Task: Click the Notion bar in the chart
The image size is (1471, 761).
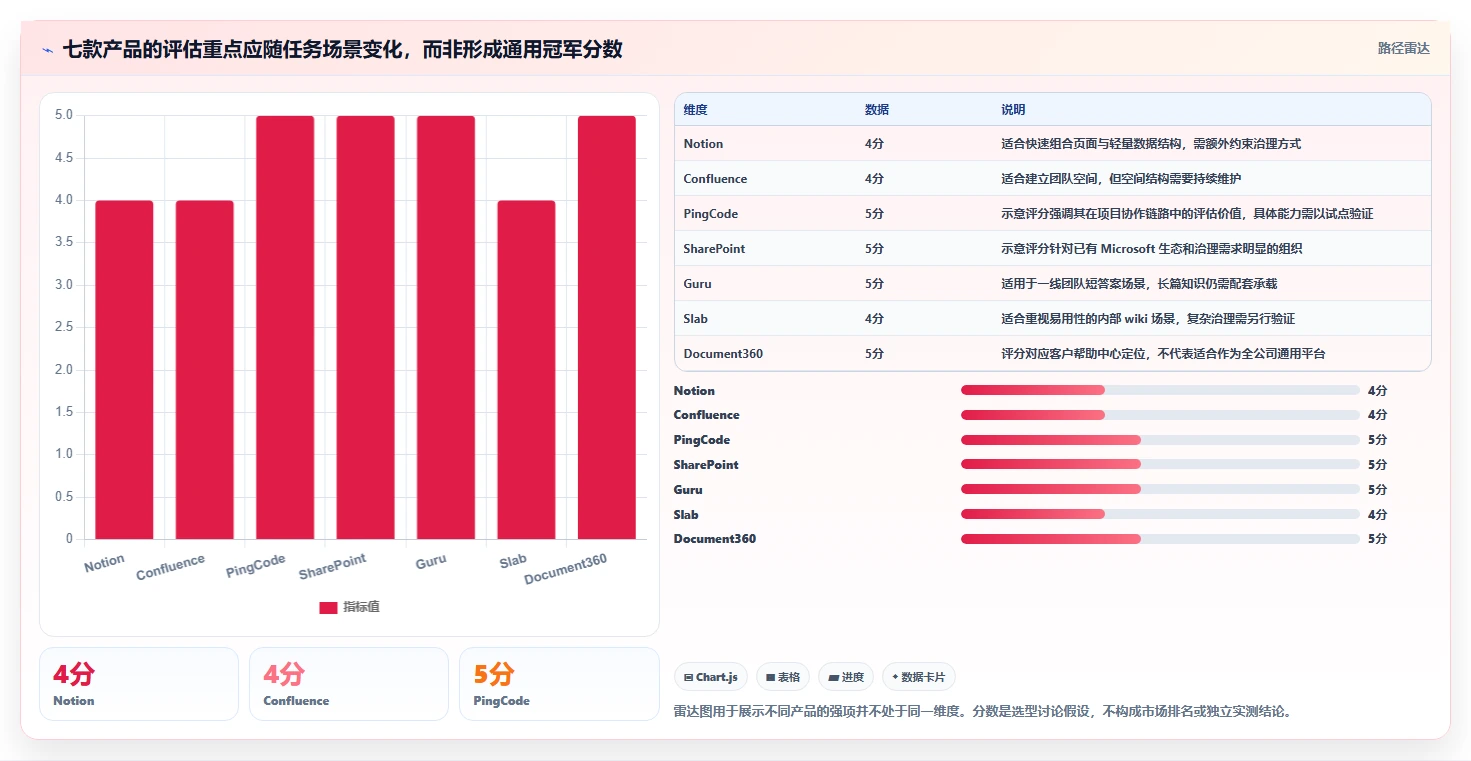Action: pyautogui.click(x=124, y=370)
